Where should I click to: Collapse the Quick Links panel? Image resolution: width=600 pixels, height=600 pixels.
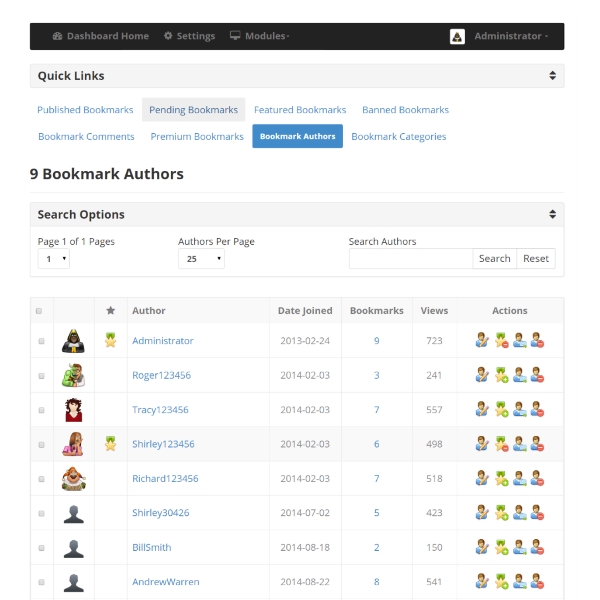coord(552,75)
